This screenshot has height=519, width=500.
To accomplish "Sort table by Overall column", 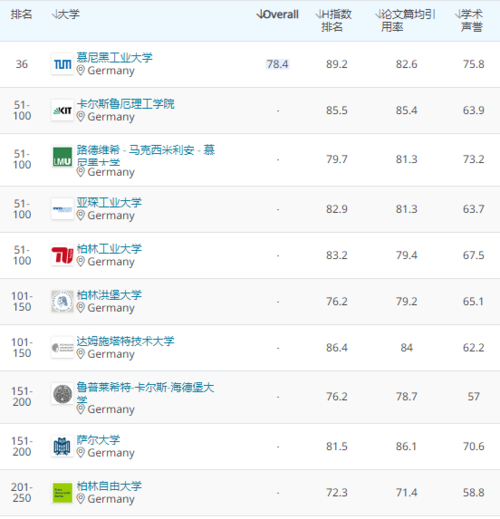I will point(277,14).
